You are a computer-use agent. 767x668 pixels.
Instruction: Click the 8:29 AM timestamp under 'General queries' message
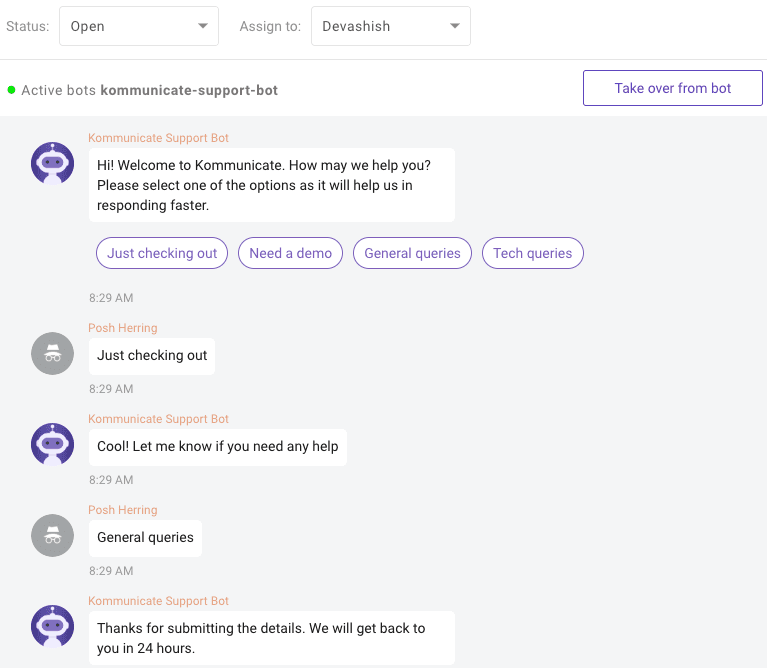coord(111,571)
